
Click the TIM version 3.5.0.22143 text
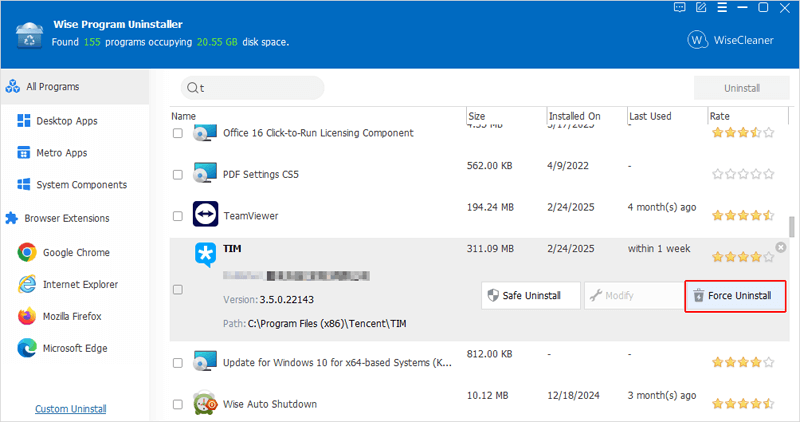coord(287,300)
